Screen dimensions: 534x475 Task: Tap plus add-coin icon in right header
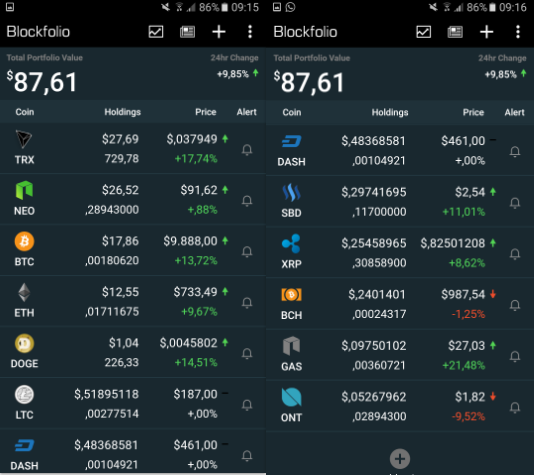click(x=486, y=32)
